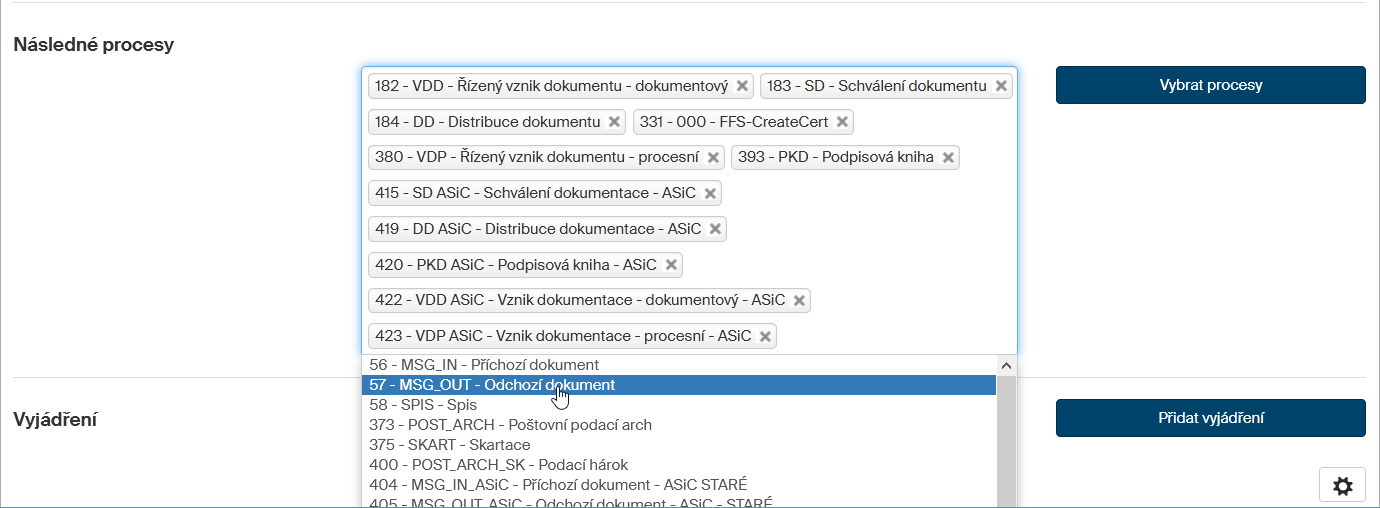Click the Přidat vyjádření button
Image resolution: width=1380 pixels, height=508 pixels.
pyautogui.click(x=1210, y=418)
